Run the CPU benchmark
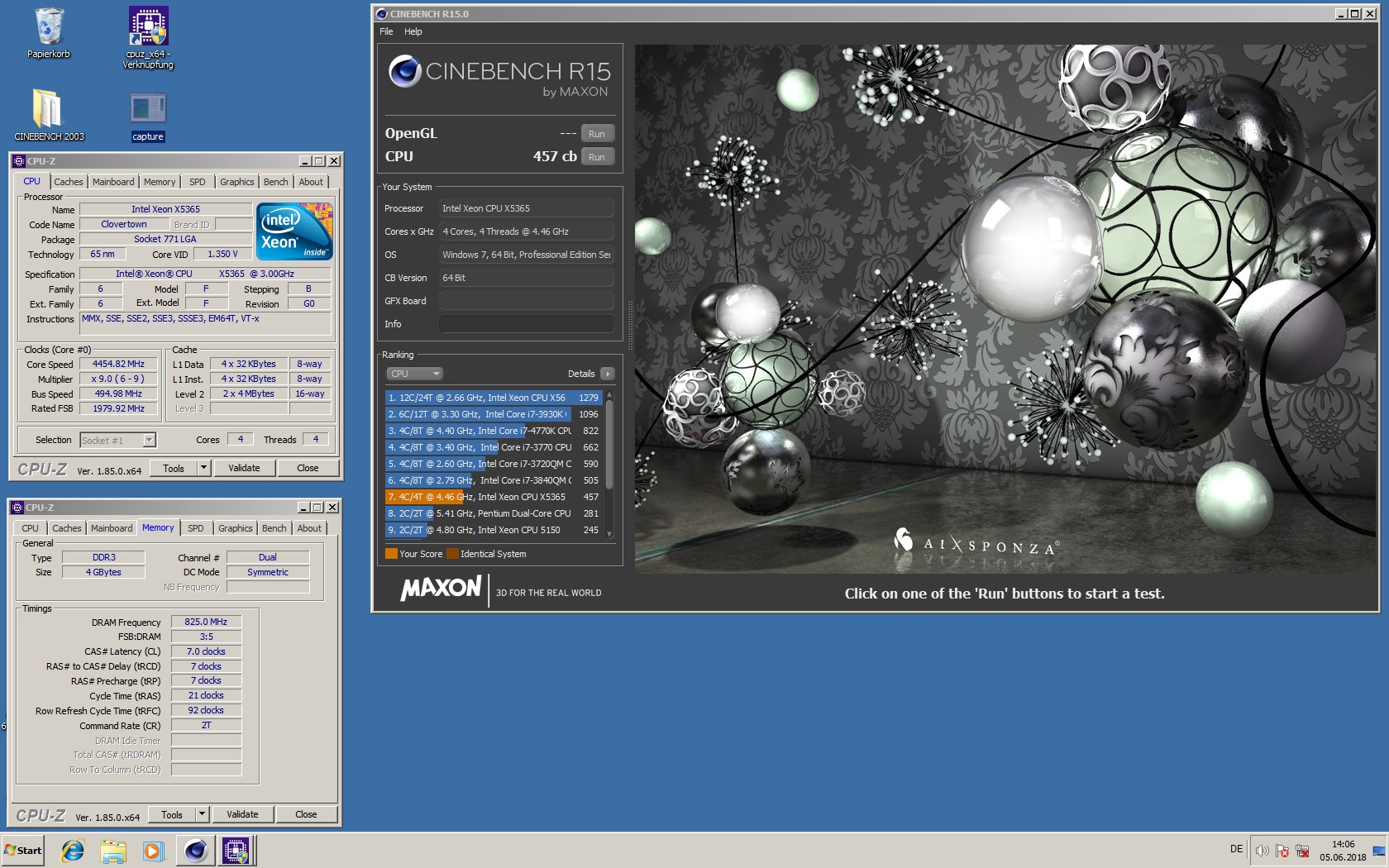This screenshot has width=1389, height=868. 597,157
